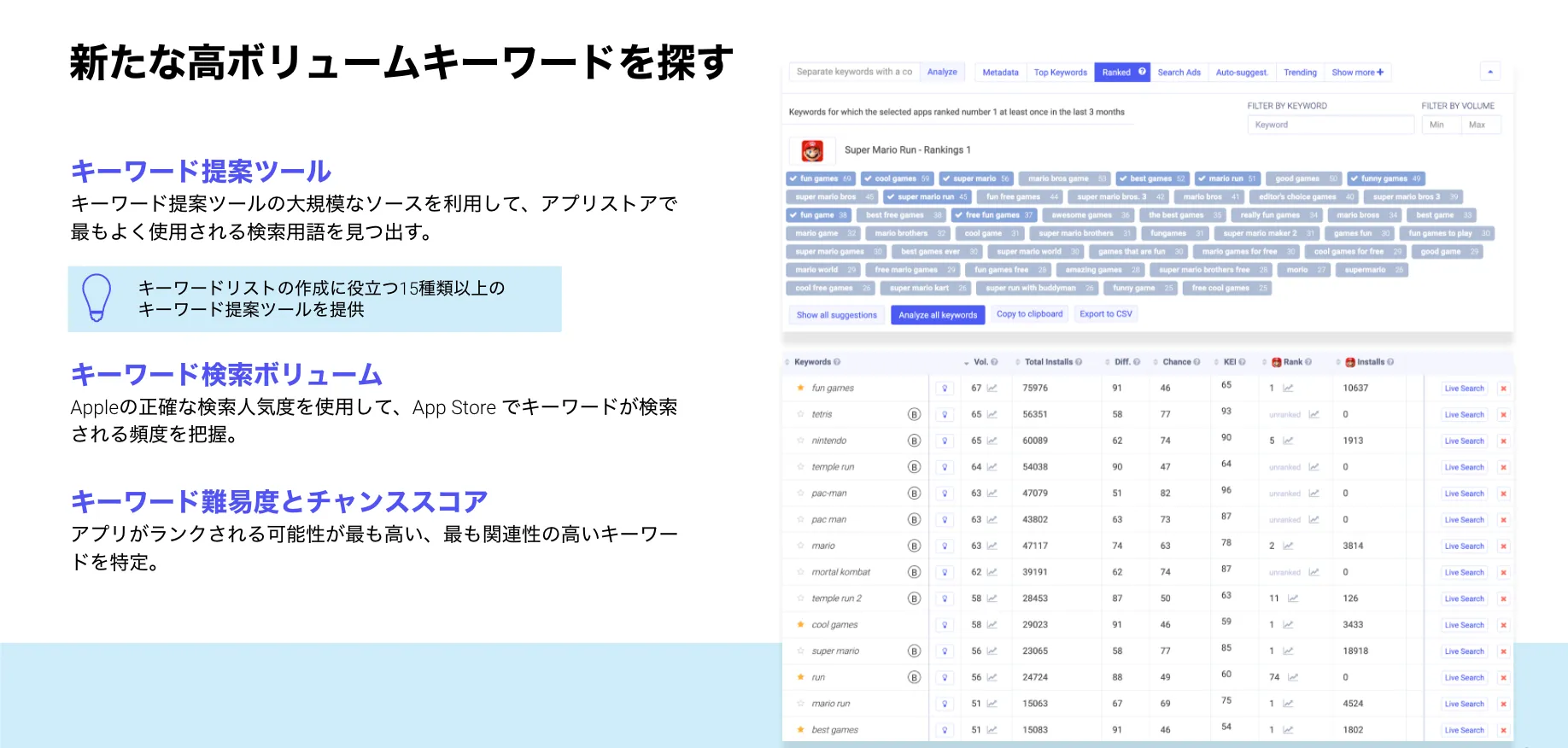1568x748 pixels.
Task: Star the 'nintendo' keyword row
Action: tap(800, 441)
